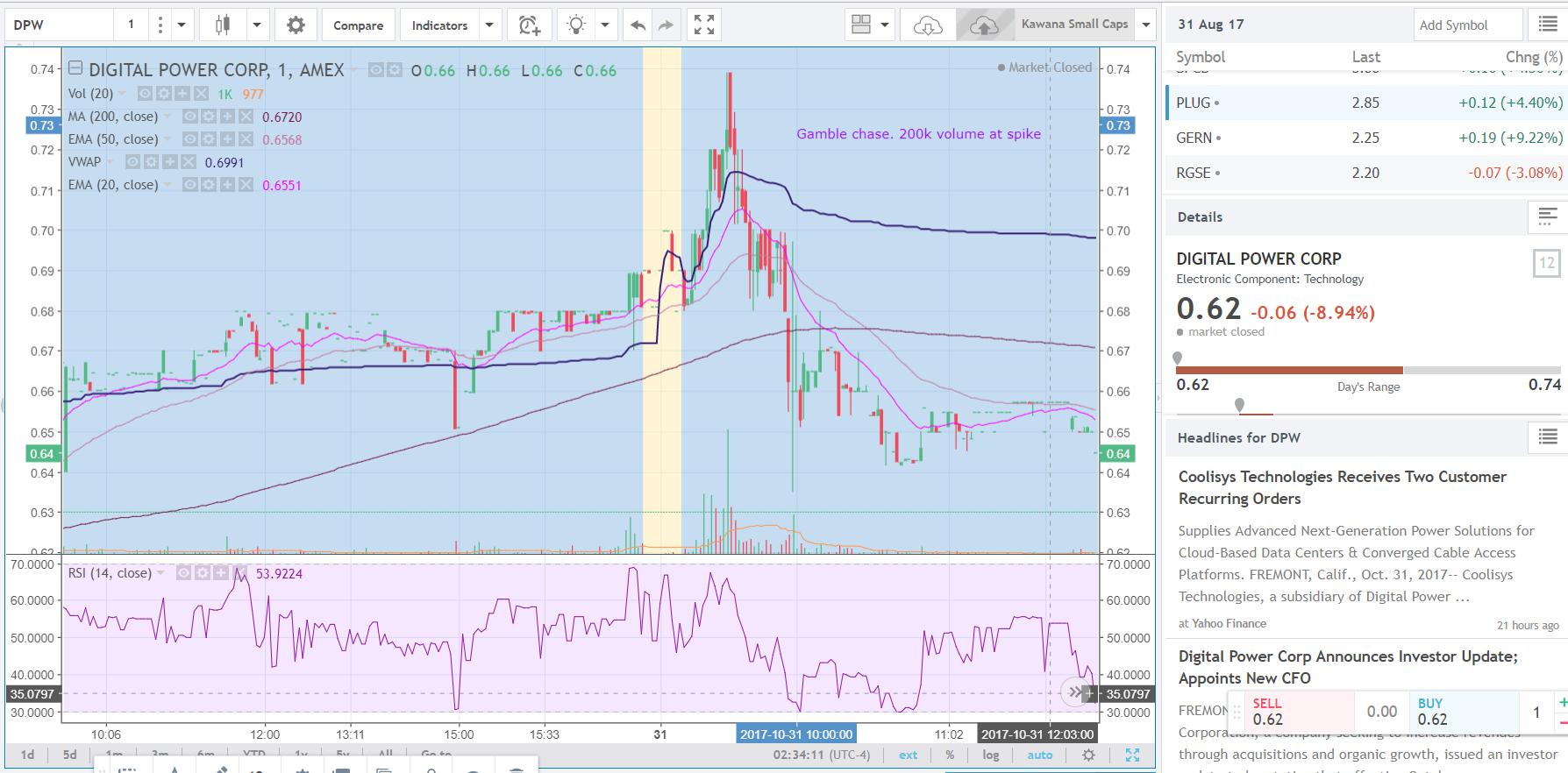Open Indicators favorites dropdown arrow

489,25
